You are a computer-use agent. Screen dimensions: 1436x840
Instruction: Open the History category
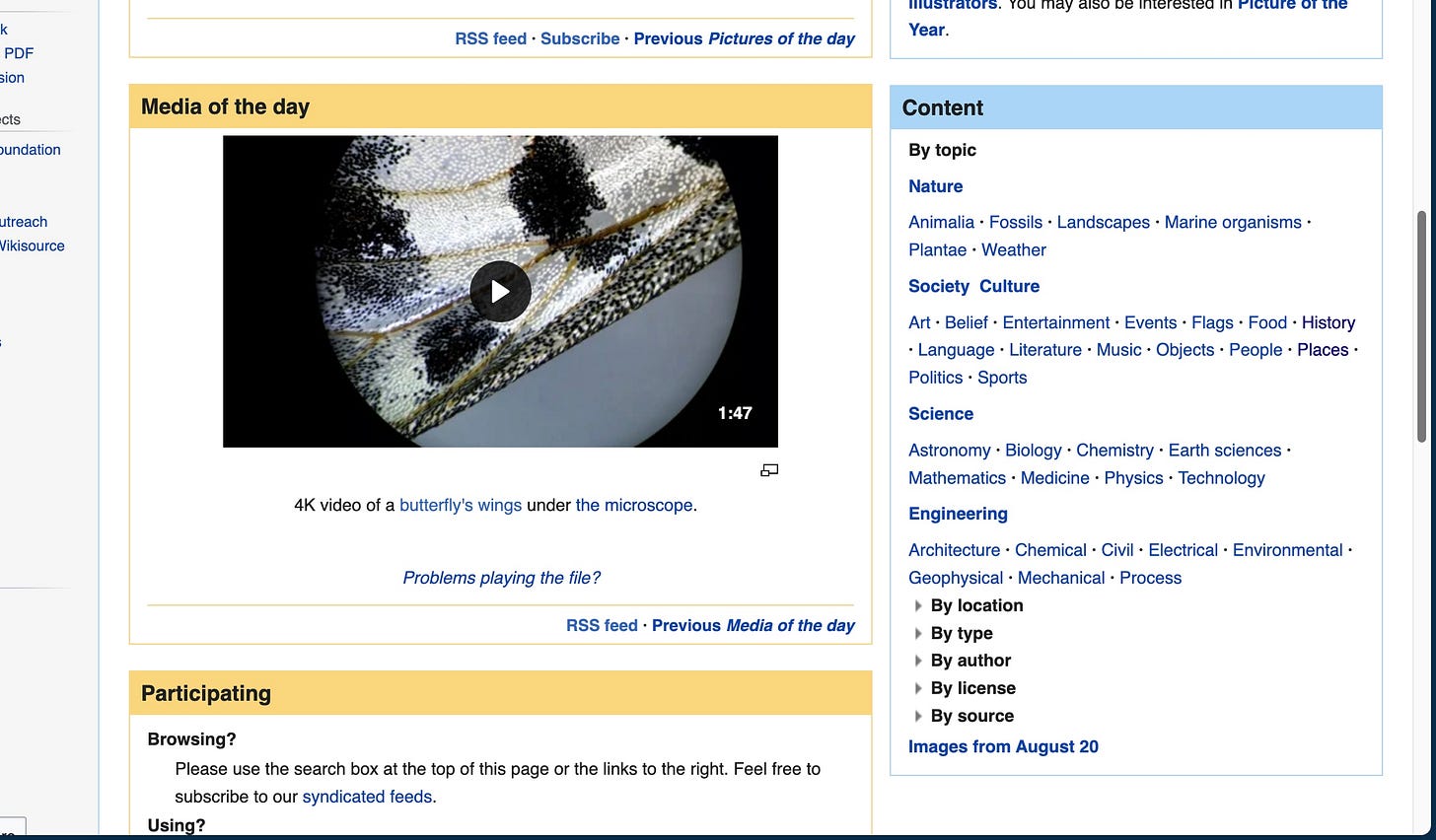[x=1328, y=322]
